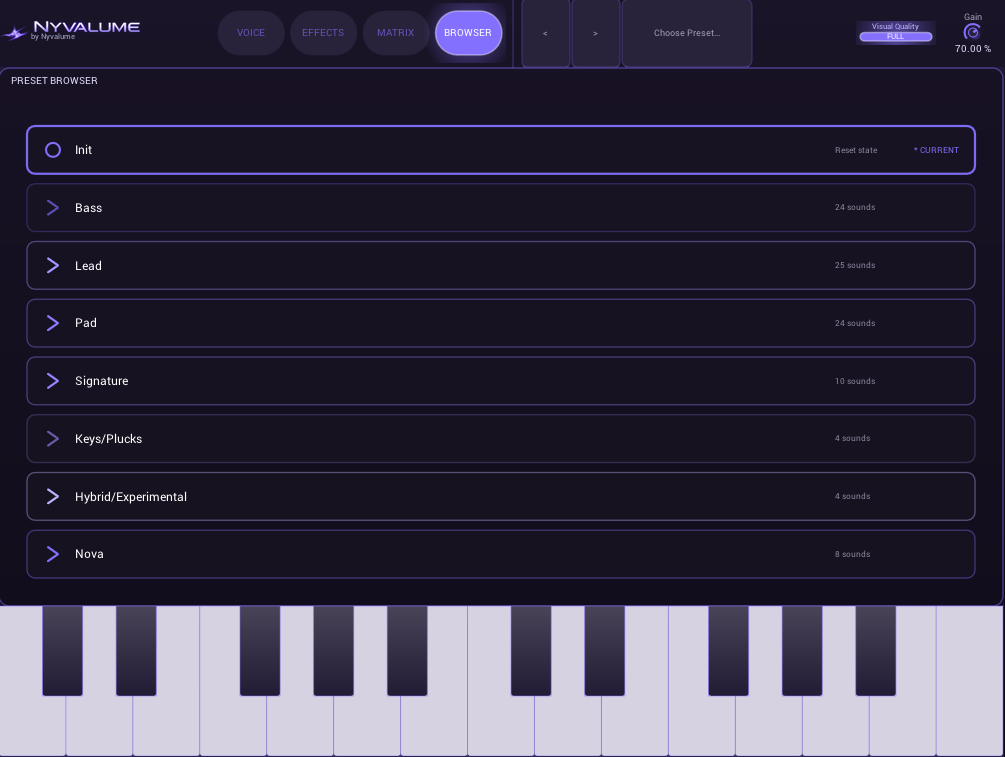This screenshot has height=757, width=1005.
Task: Switch to the VOICE tab
Action: click(251, 33)
